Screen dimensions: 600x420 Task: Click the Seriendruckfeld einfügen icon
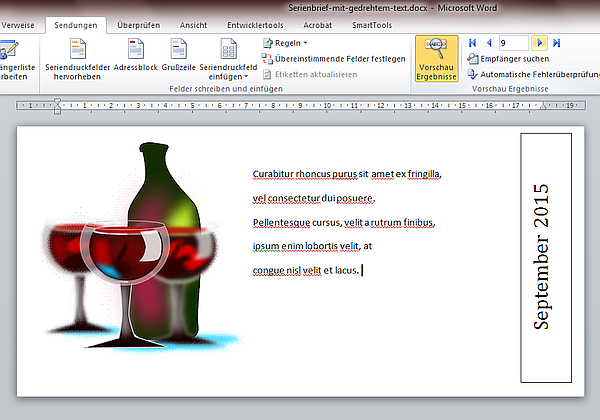tap(228, 50)
